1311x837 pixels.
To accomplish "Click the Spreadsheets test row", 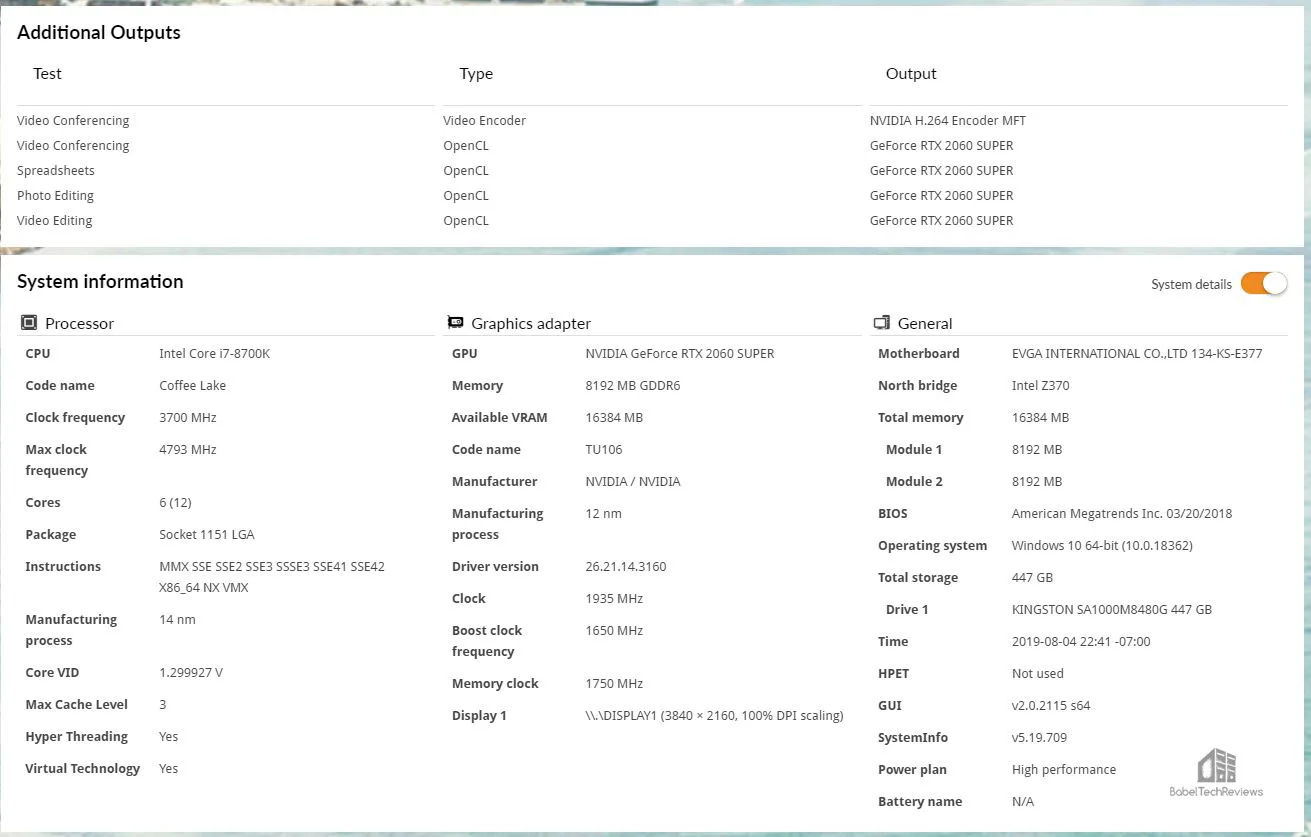I will coord(56,170).
